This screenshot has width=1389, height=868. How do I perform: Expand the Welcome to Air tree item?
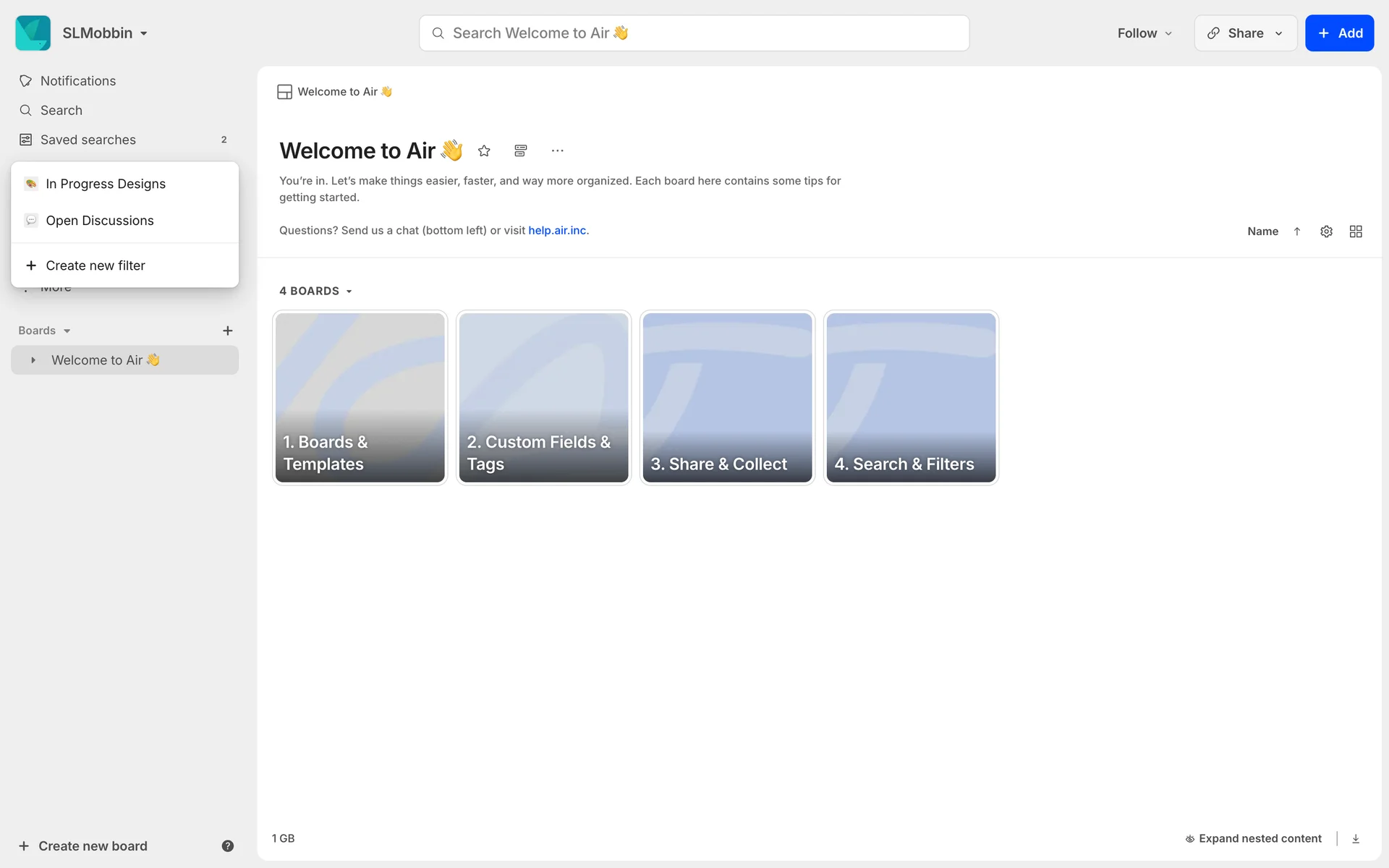(x=33, y=360)
